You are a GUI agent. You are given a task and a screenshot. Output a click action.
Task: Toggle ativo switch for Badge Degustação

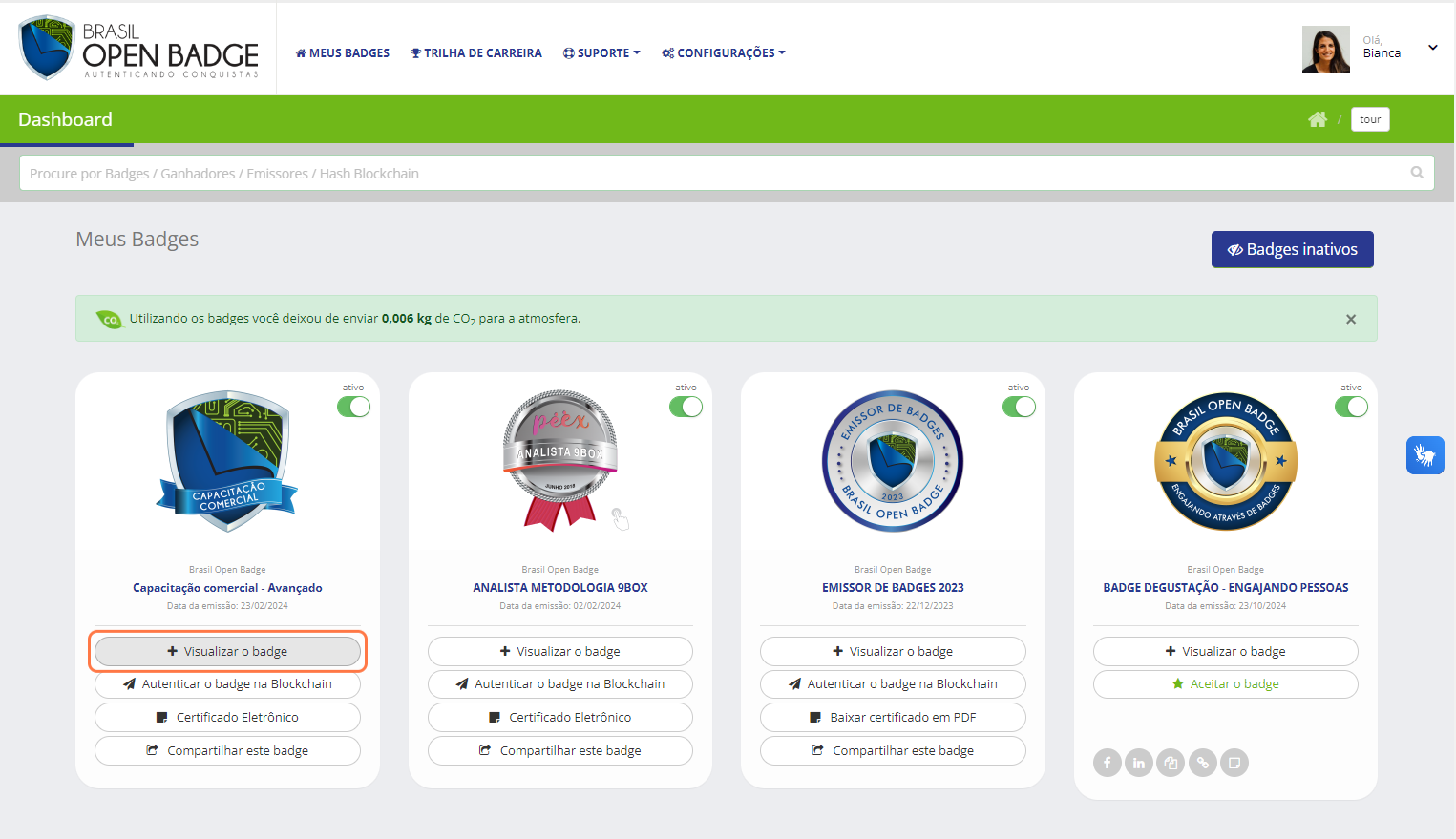pos(1351,407)
